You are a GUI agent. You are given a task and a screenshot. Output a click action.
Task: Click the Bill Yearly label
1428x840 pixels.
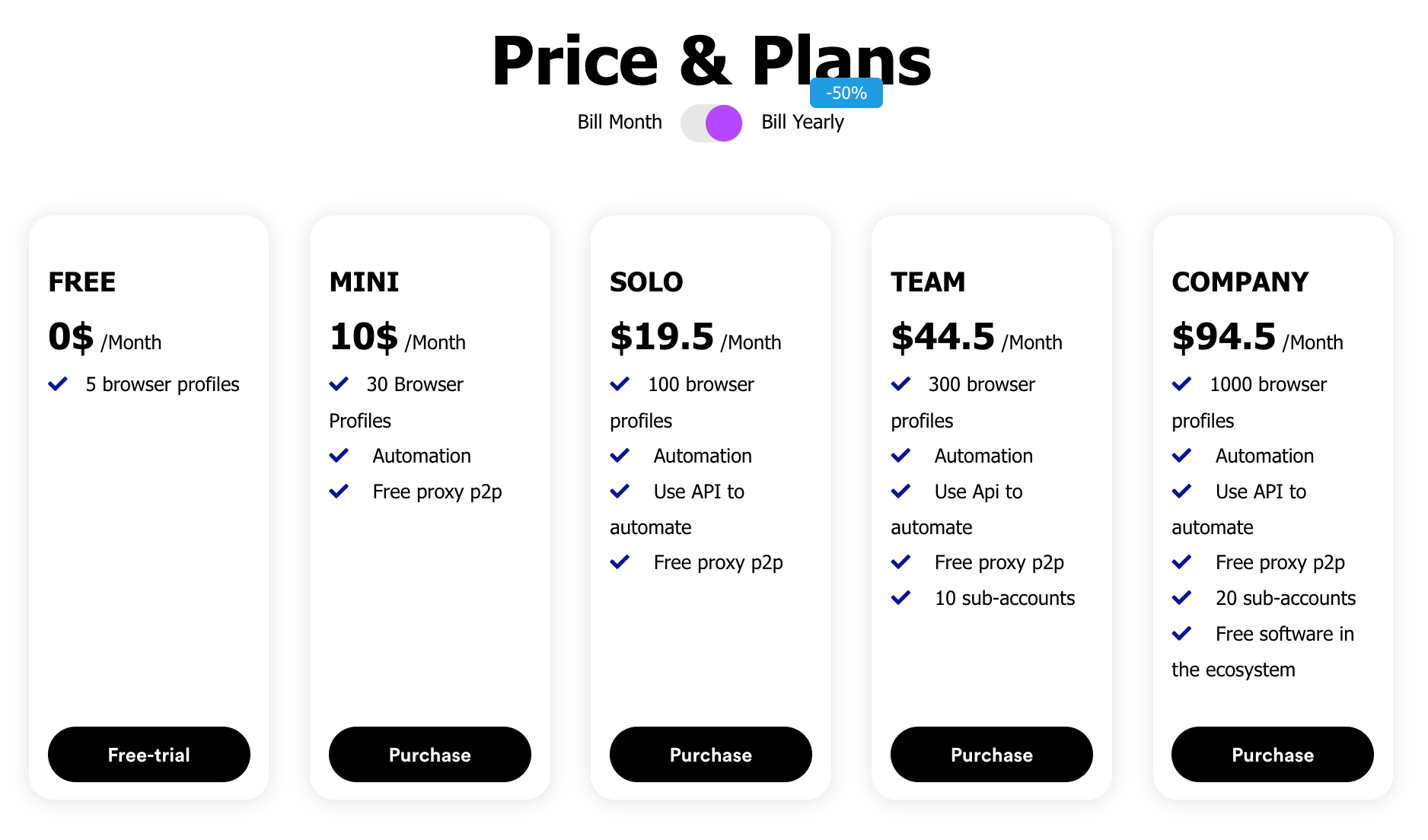pyautogui.click(x=802, y=123)
